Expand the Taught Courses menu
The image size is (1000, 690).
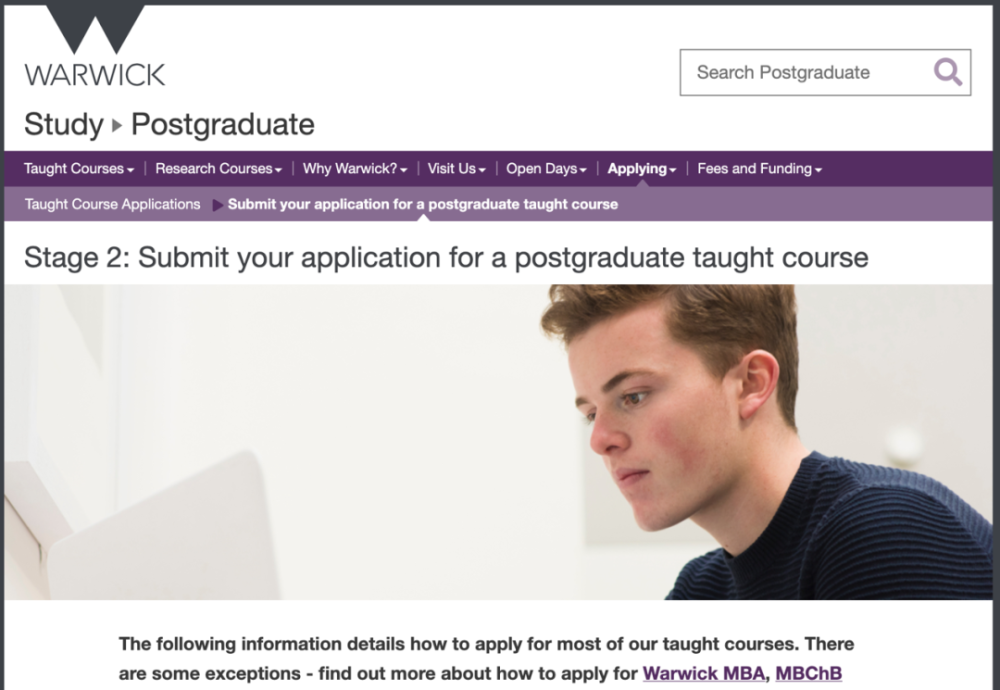coord(79,169)
